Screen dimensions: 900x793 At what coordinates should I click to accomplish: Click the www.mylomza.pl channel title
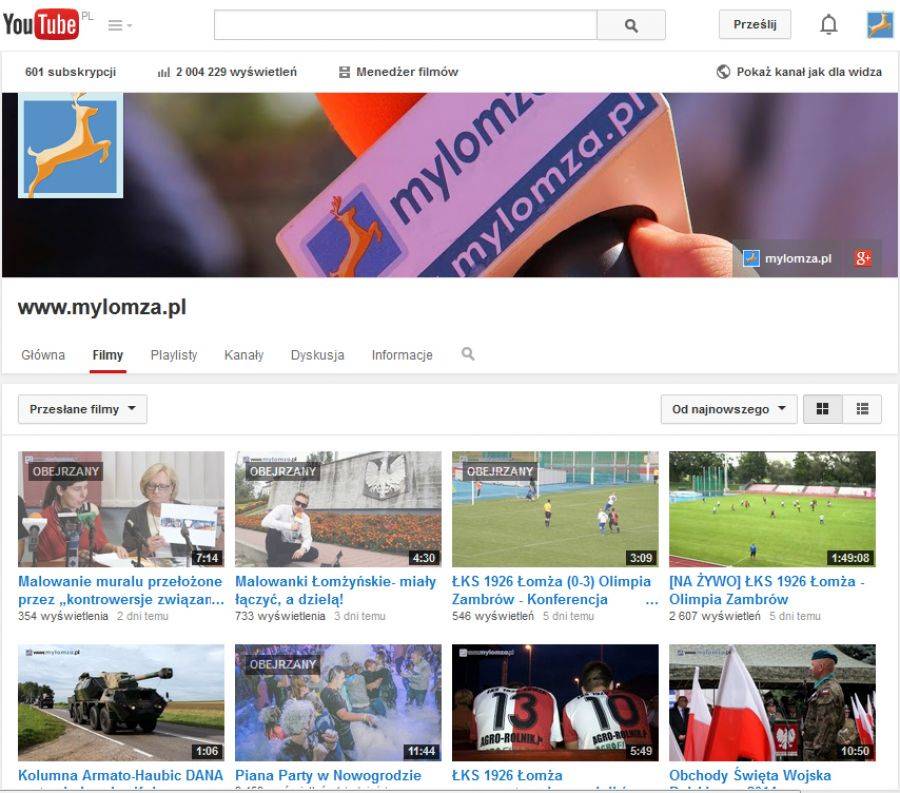(x=102, y=308)
